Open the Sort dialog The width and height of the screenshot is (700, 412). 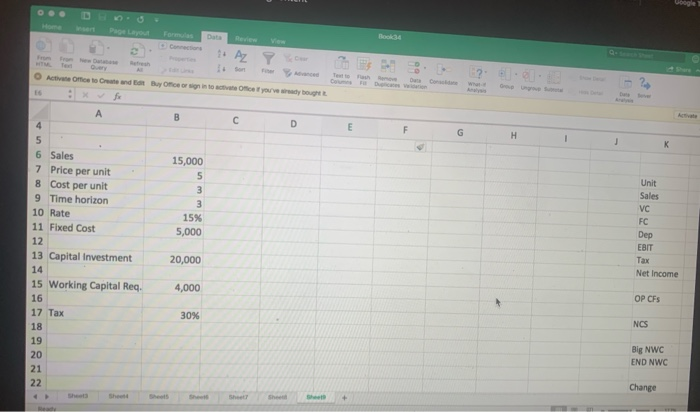click(240, 61)
